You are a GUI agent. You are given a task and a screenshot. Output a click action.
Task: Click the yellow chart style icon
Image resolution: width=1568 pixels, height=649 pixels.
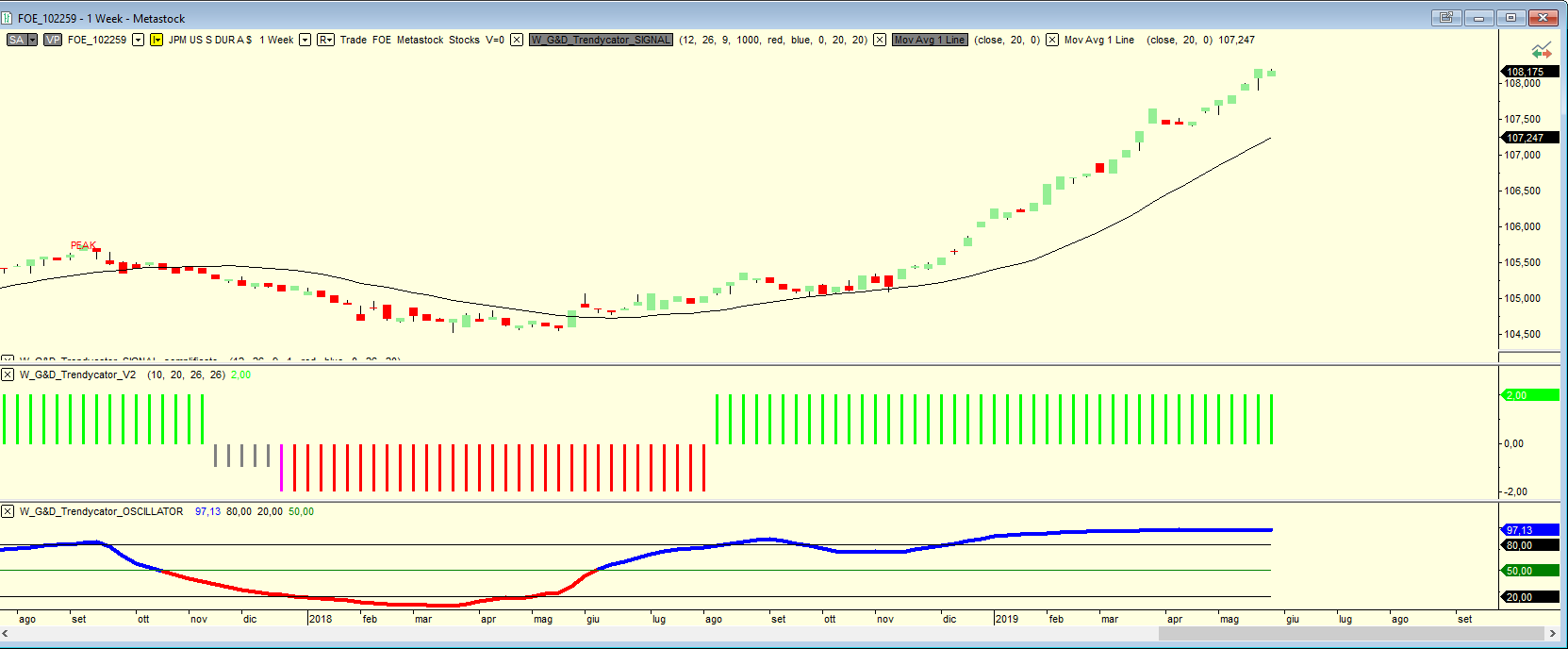157,40
